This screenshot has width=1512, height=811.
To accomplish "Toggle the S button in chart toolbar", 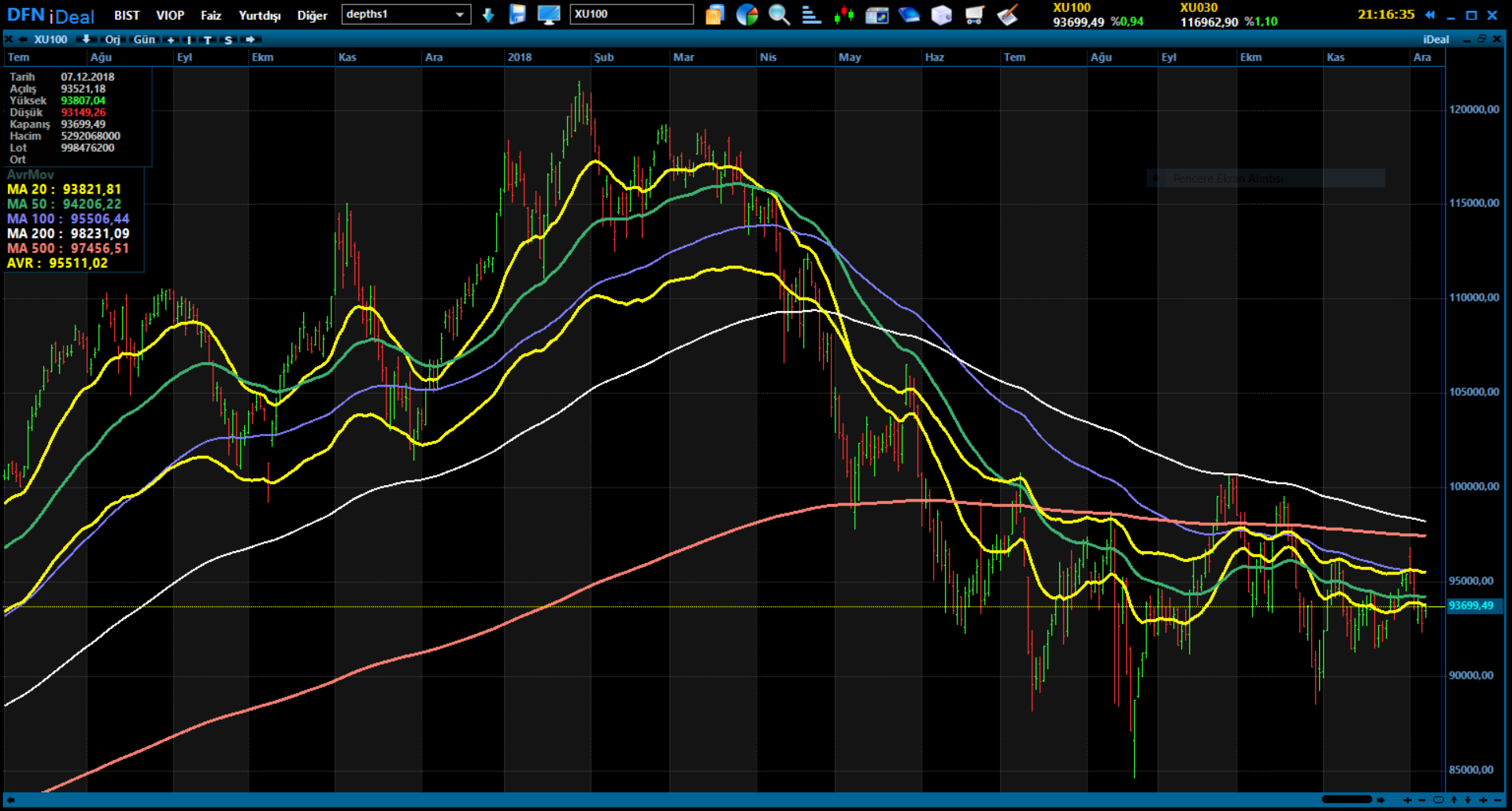I will (228, 39).
